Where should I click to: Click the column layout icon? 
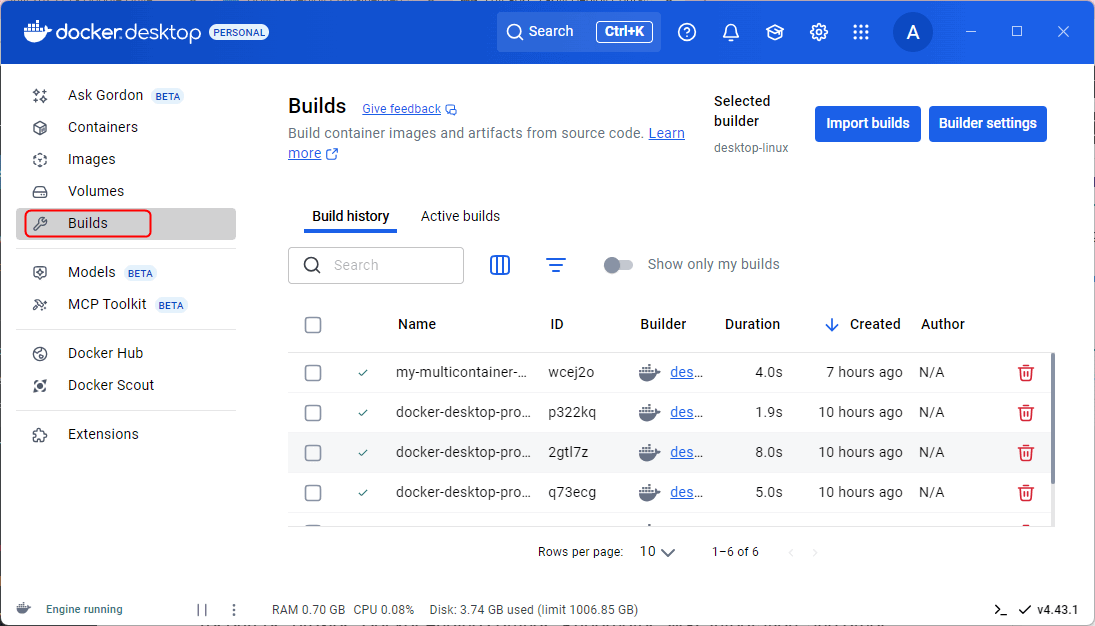point(500,265)
